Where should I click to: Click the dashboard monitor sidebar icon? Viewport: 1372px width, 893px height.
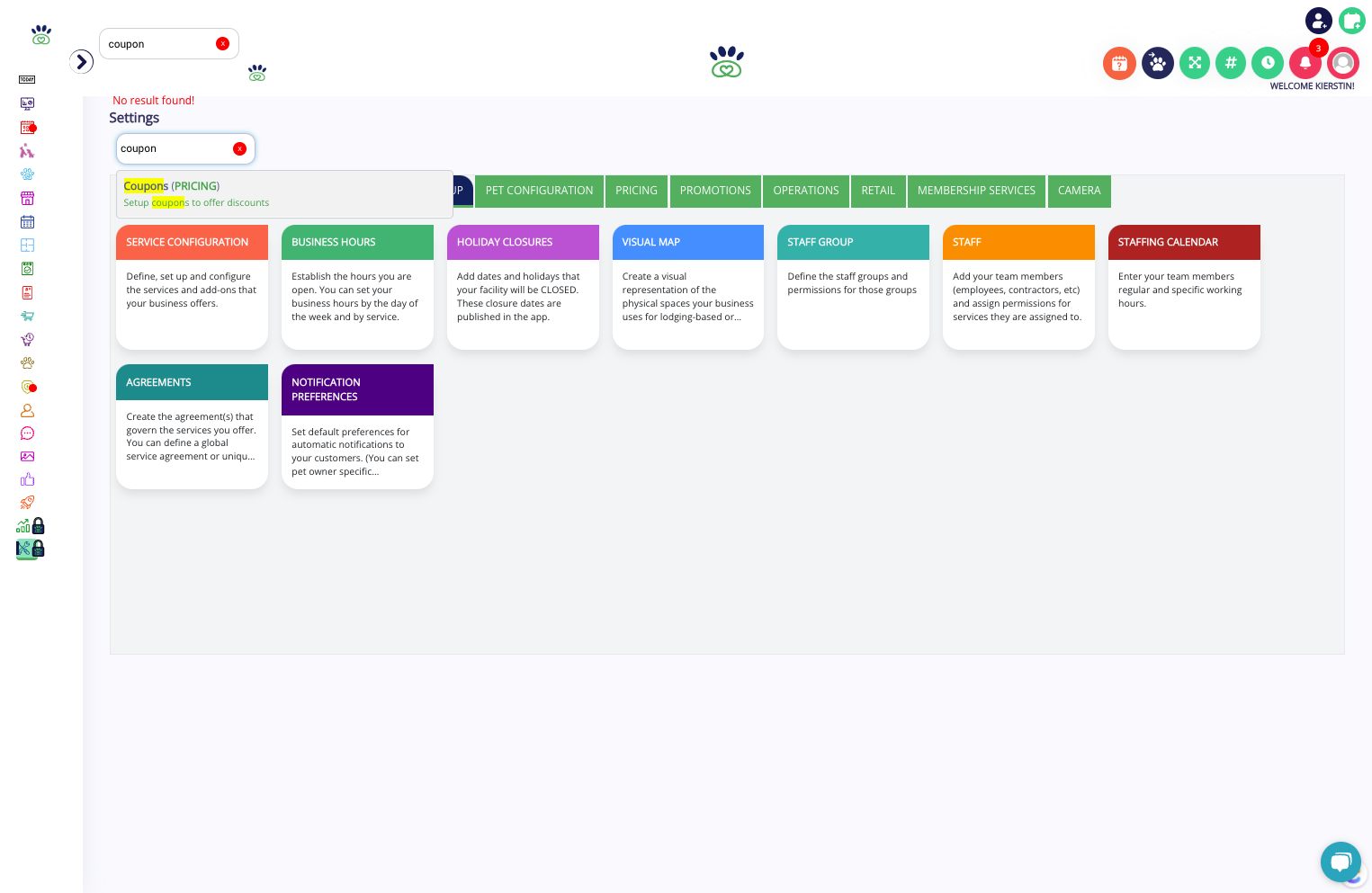coord(27,103)
